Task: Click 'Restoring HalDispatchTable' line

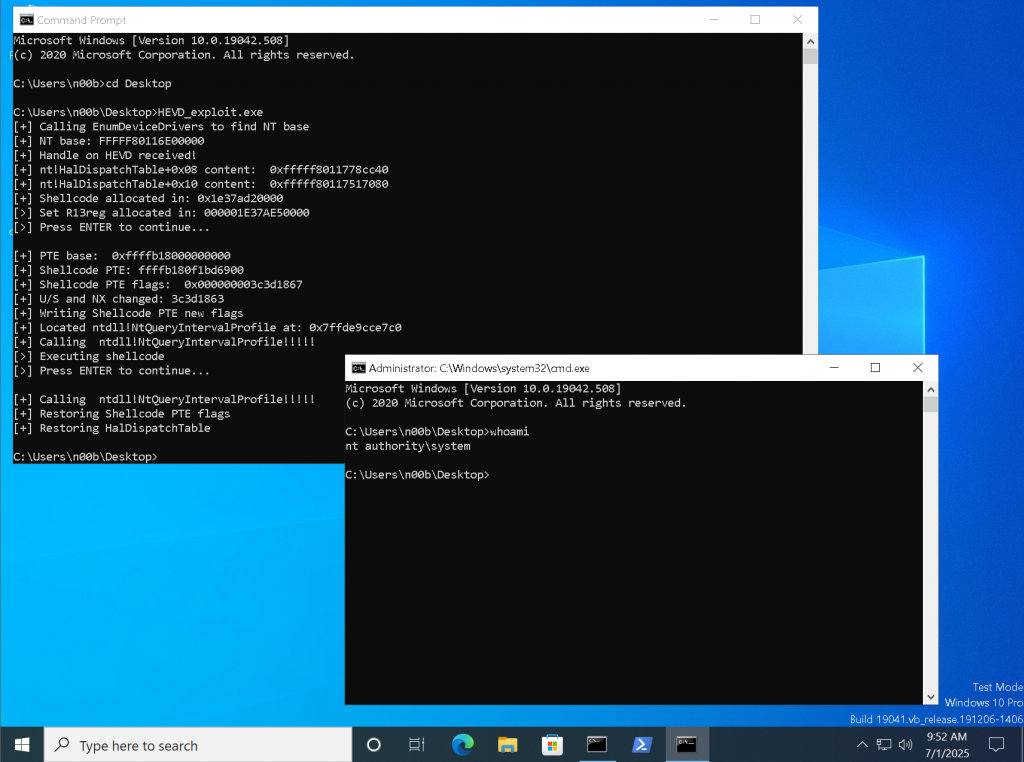Action: [x=112, y=428]
